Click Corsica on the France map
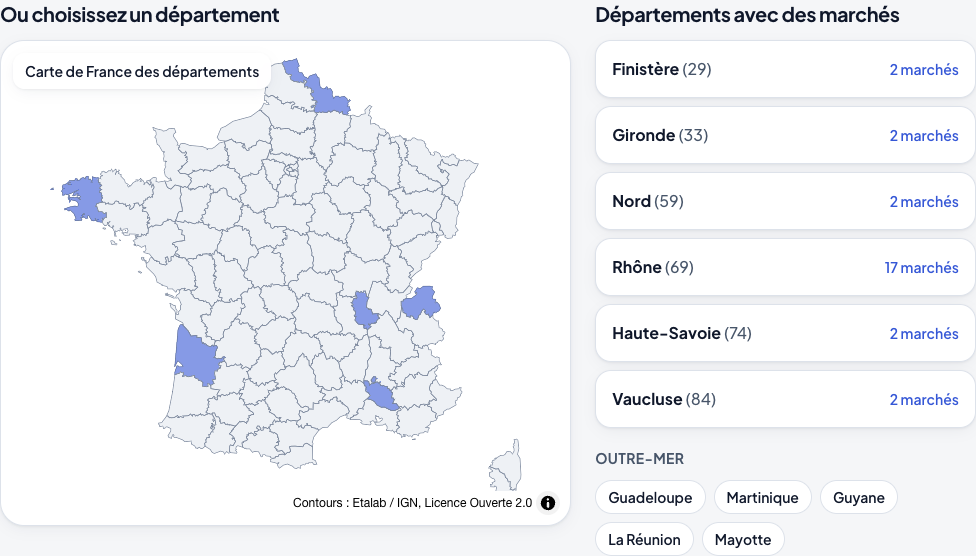This screenshot has width=976, height=556. [507, 467]
